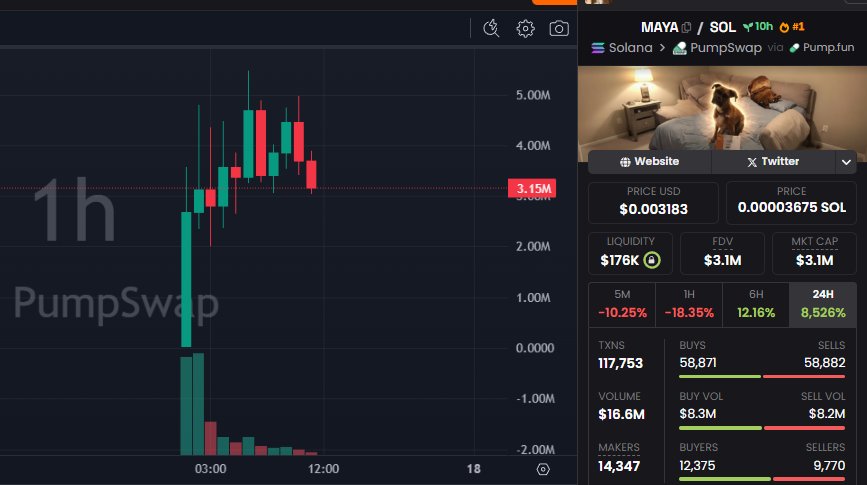Click the 03:00 time axis label
Viewport: 867px width, 485px height.
pos(210,469)
